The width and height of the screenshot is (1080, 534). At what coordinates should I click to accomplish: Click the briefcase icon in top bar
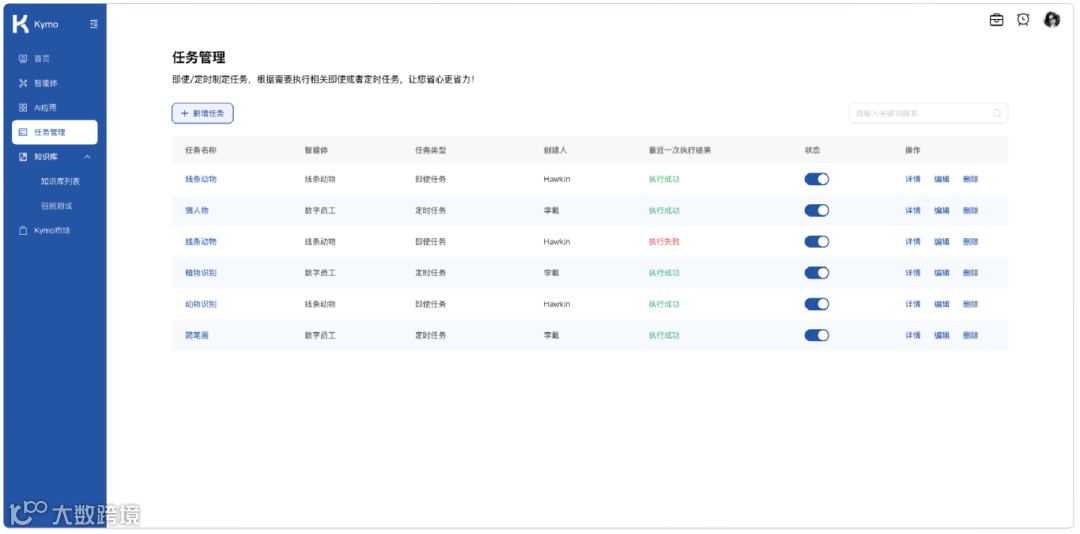(996, 20)
